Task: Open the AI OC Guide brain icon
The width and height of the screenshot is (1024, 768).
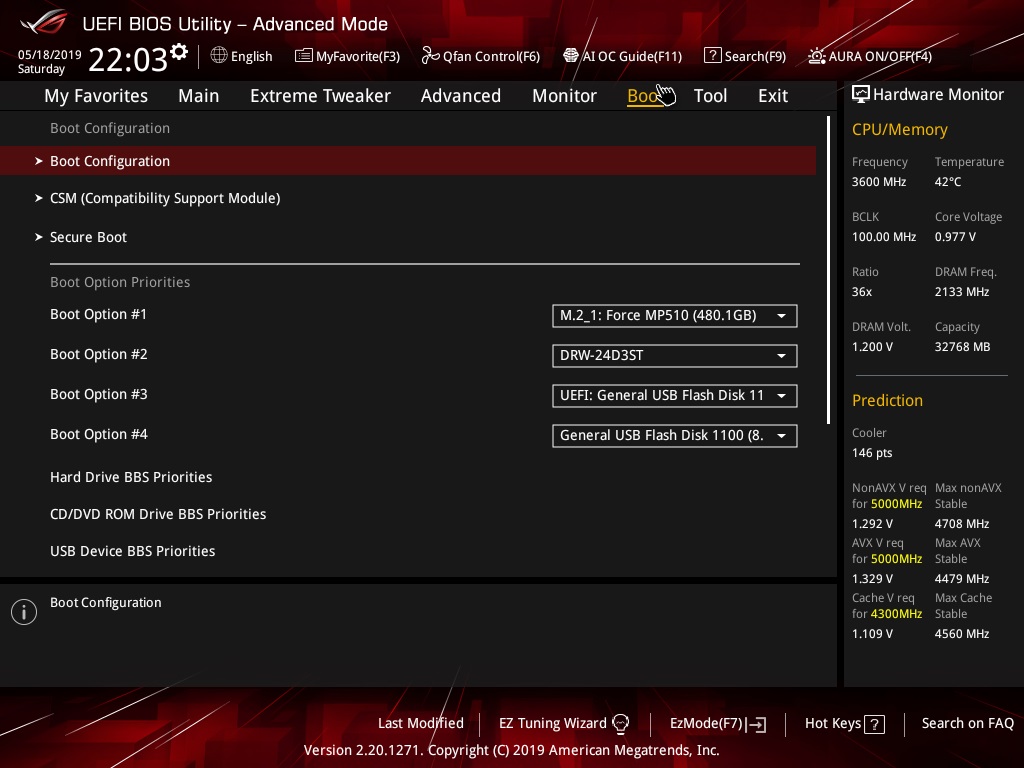Action: [x=571, y=56]
